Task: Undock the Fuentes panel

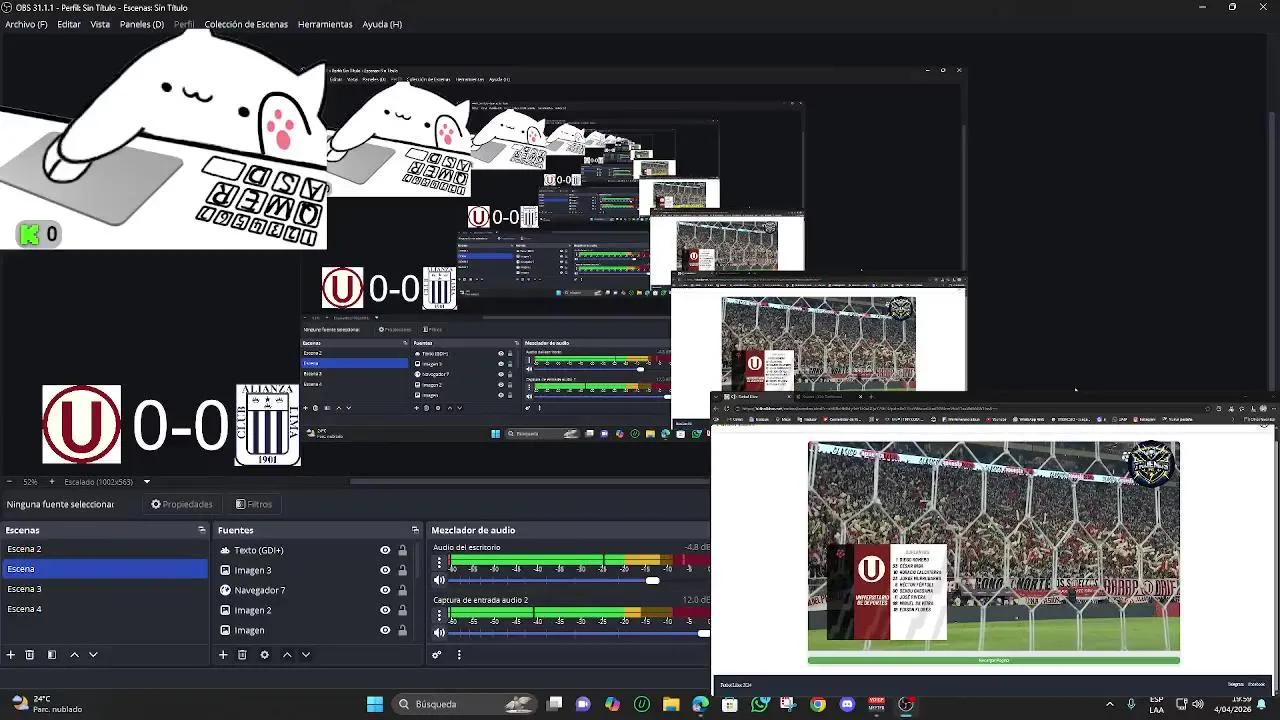Action: tap(415, 530)
